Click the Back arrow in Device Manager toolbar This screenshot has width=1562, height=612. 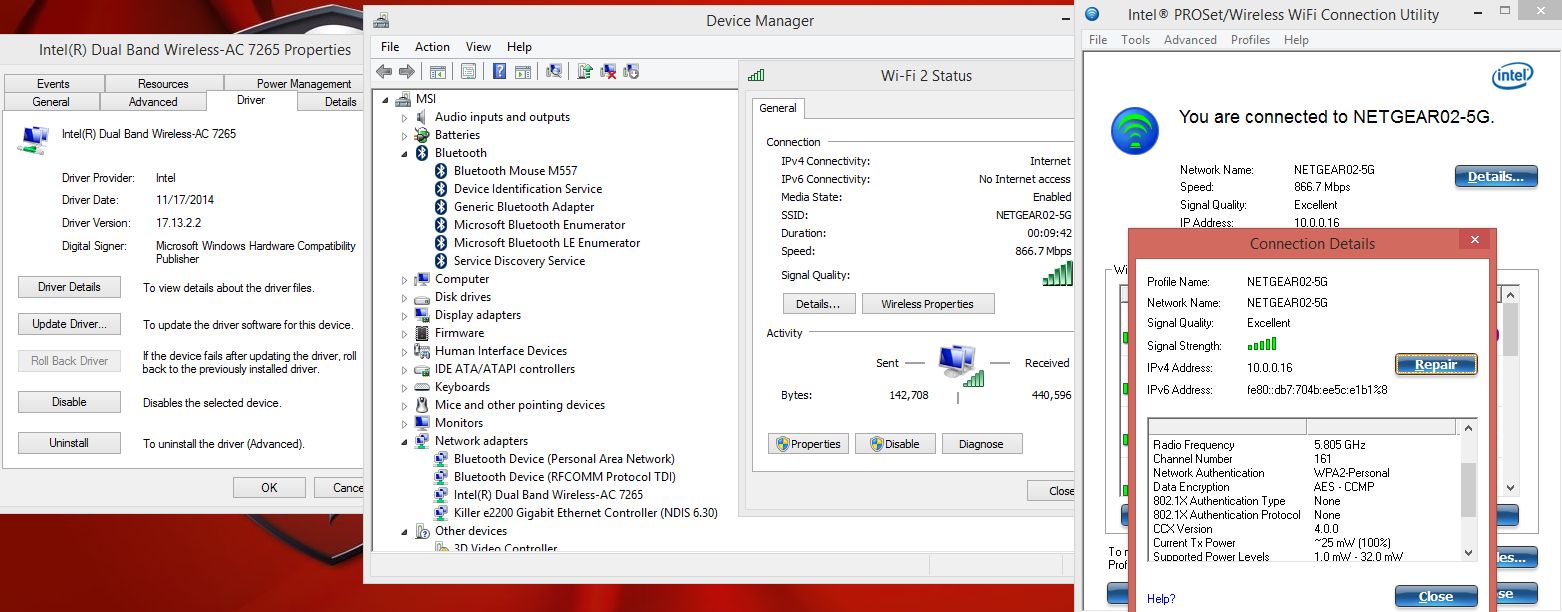(384, 71)
